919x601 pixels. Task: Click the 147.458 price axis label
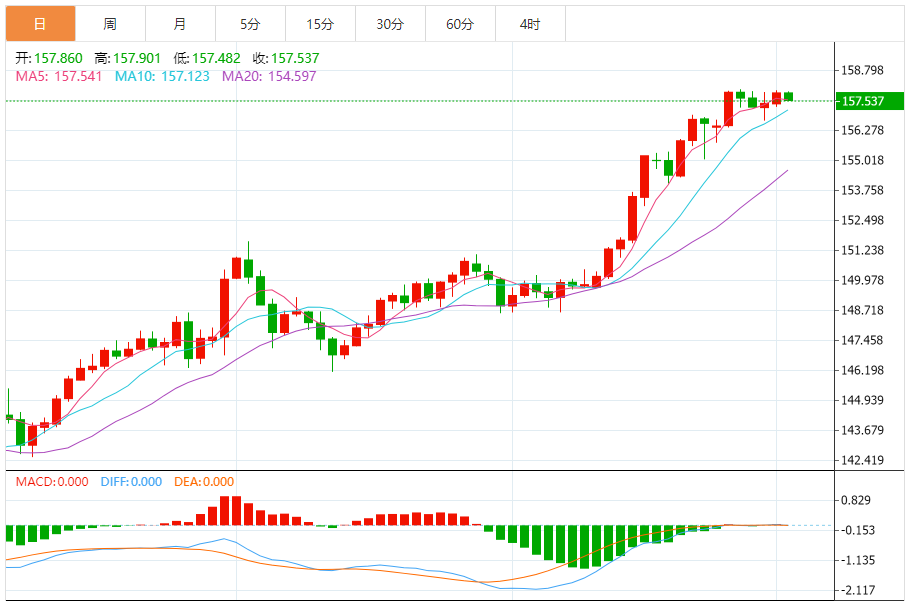862,340
